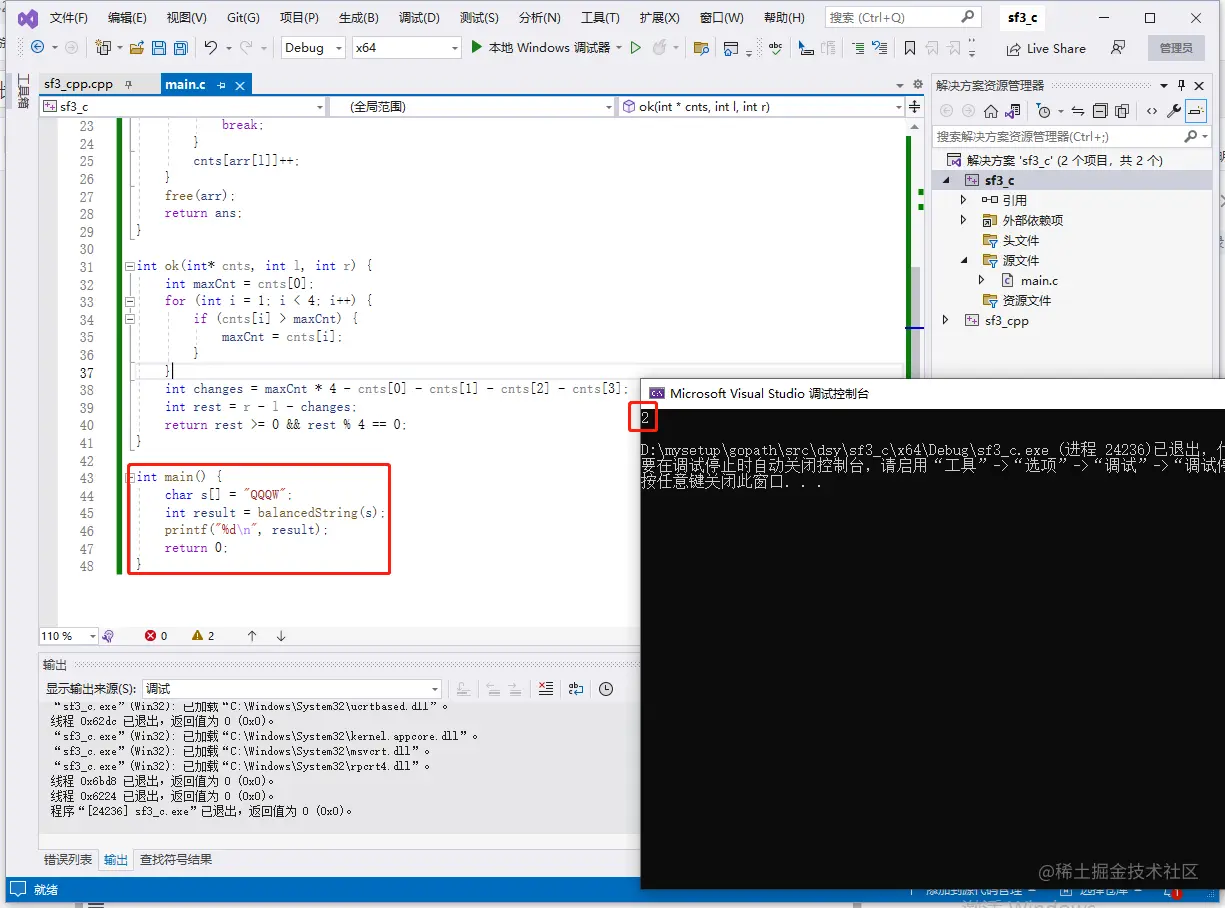Select the 头文件 folder

1020,240
